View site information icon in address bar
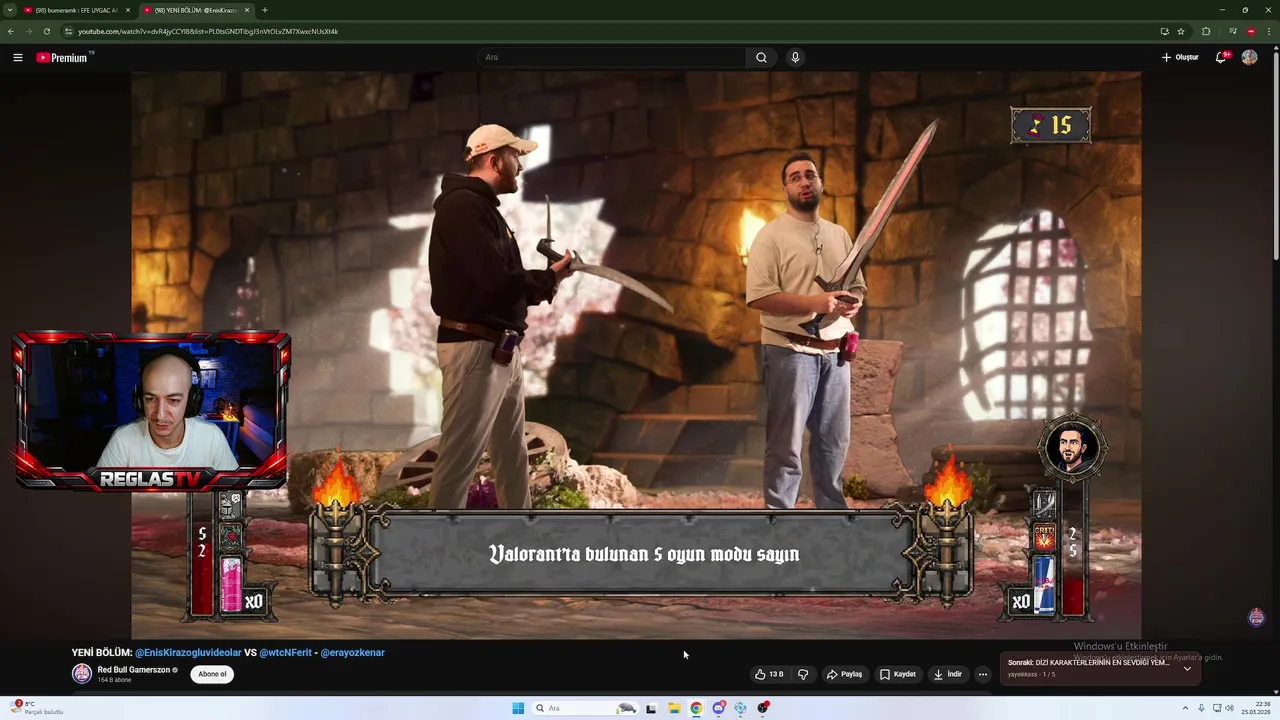The width and height of the screenshot is (1280, 720). coord(68,31)
